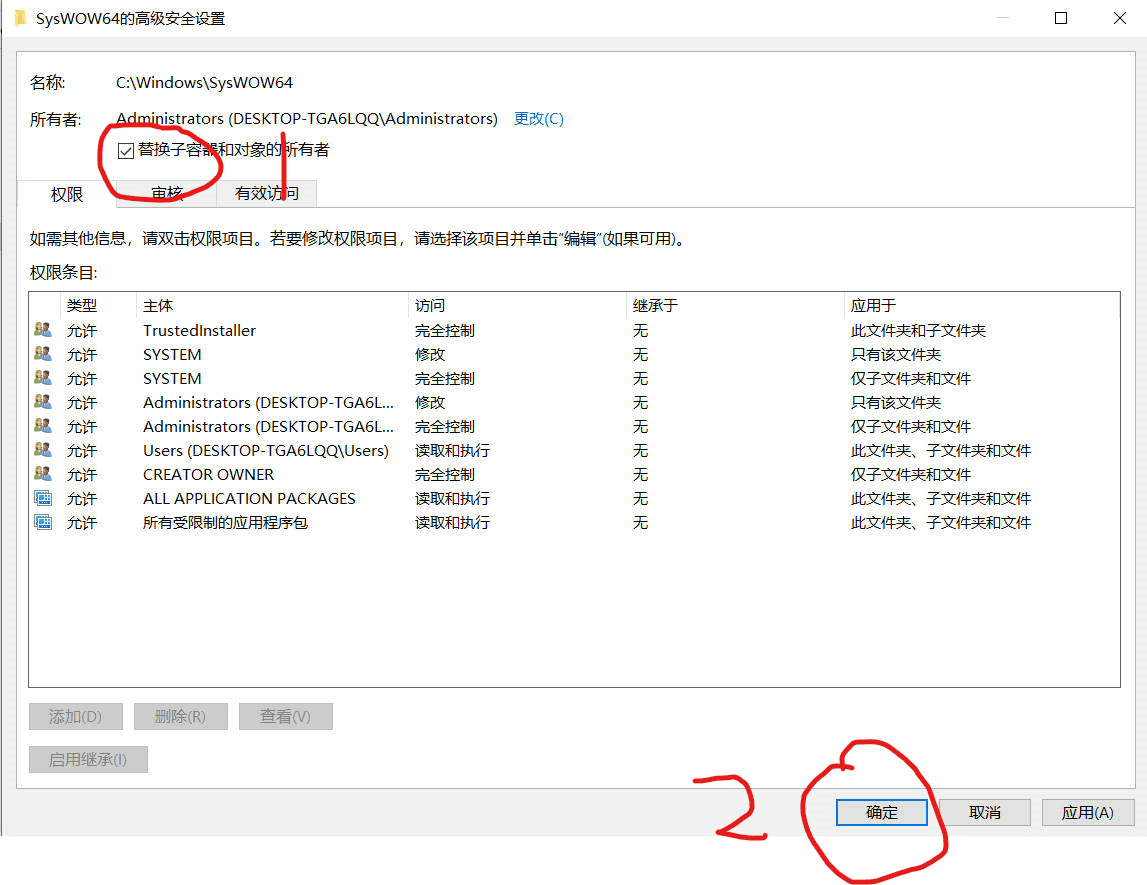Toggle the 替换子容器和对象的所有者 checkbox
The image size is (1147, 885).
click(126, 151)
